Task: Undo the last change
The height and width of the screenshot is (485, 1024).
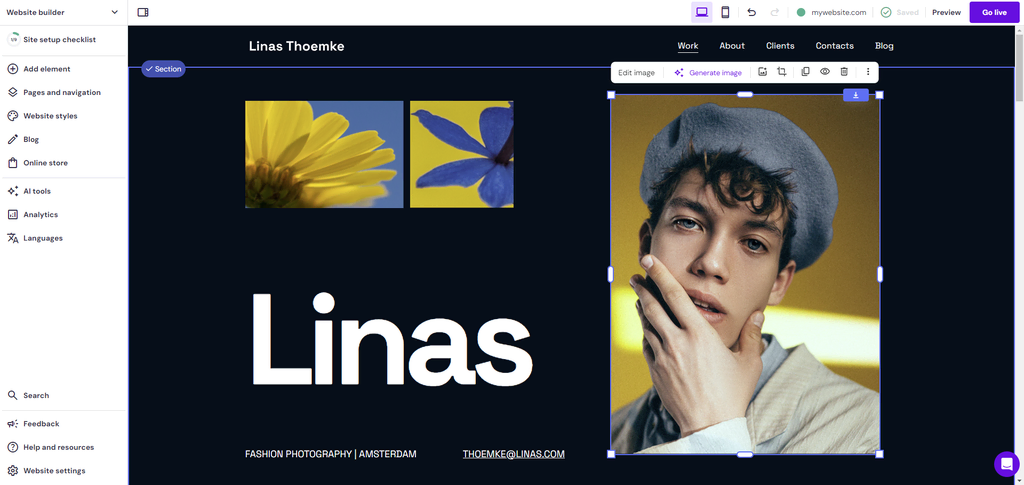Action: (752, 12)
